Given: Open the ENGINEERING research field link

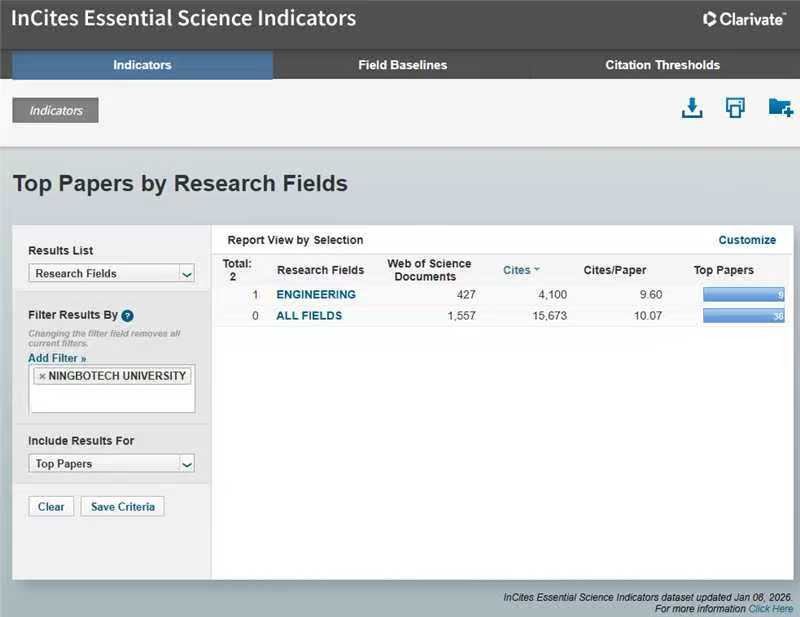Looking at the screenshot, I should (316, 295).
